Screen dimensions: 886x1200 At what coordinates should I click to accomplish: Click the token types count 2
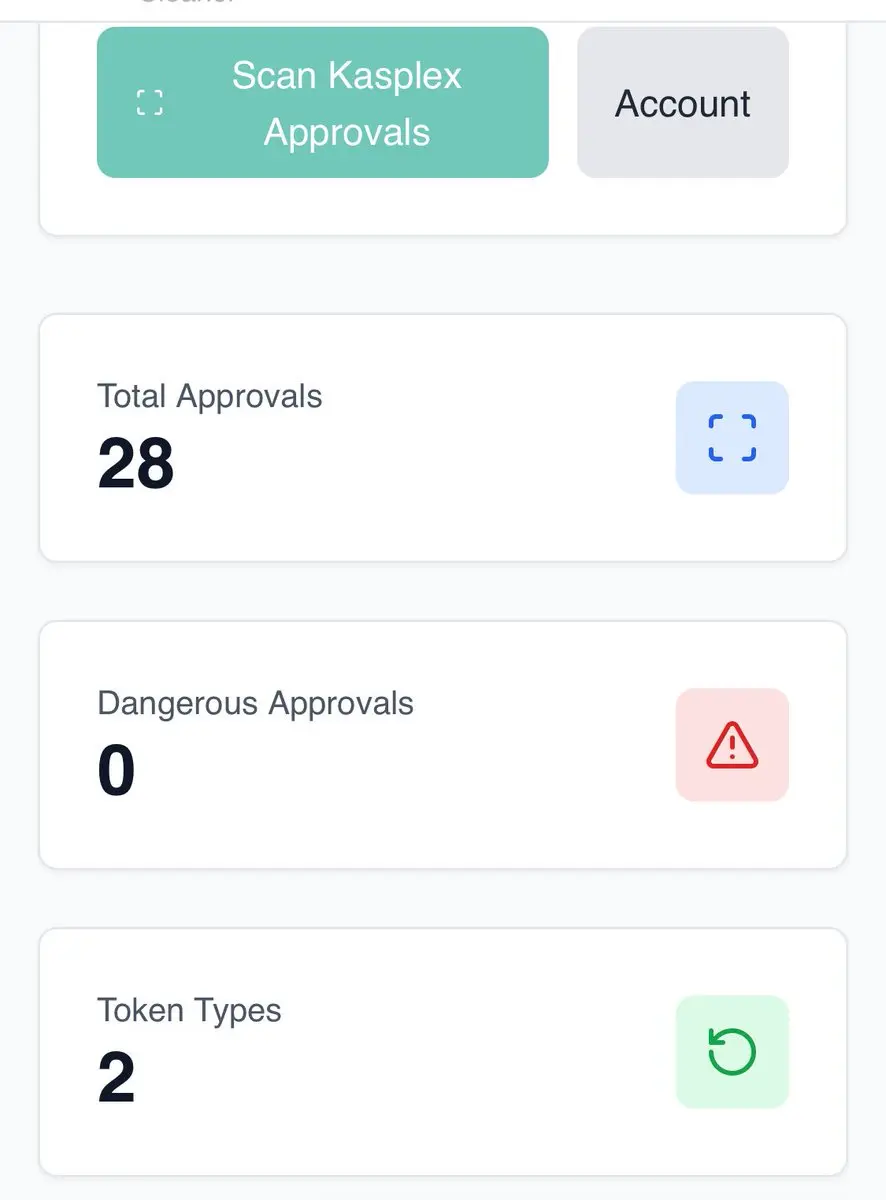[x=116, y=1078]
